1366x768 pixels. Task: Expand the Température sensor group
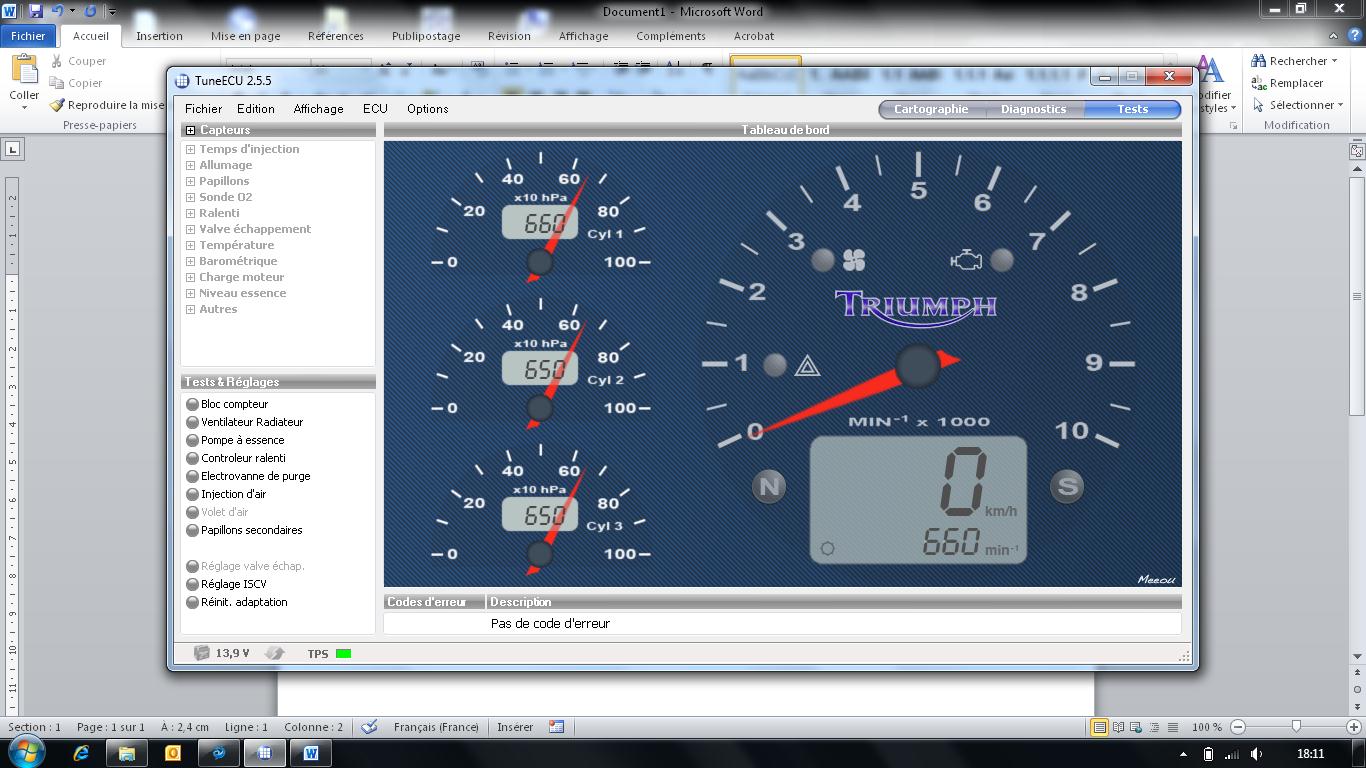click(x=190, y=245)
